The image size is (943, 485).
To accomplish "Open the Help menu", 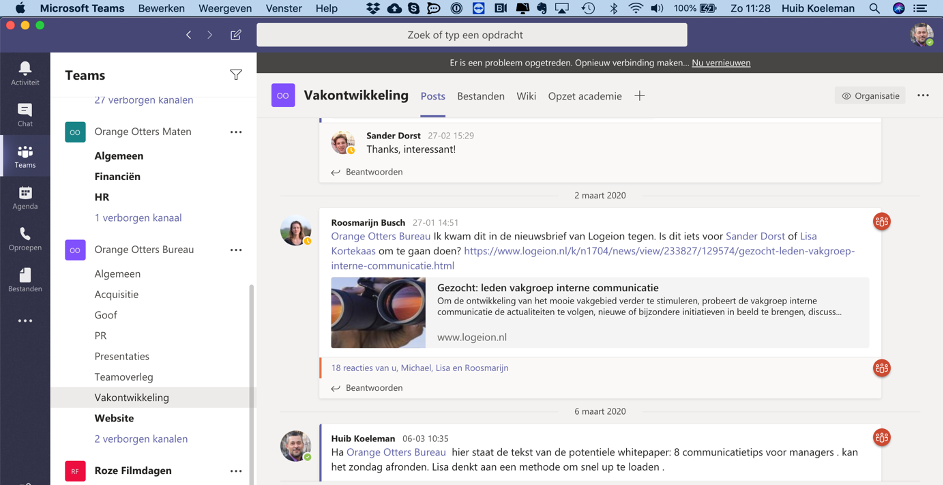I will [x=327, y=8].
